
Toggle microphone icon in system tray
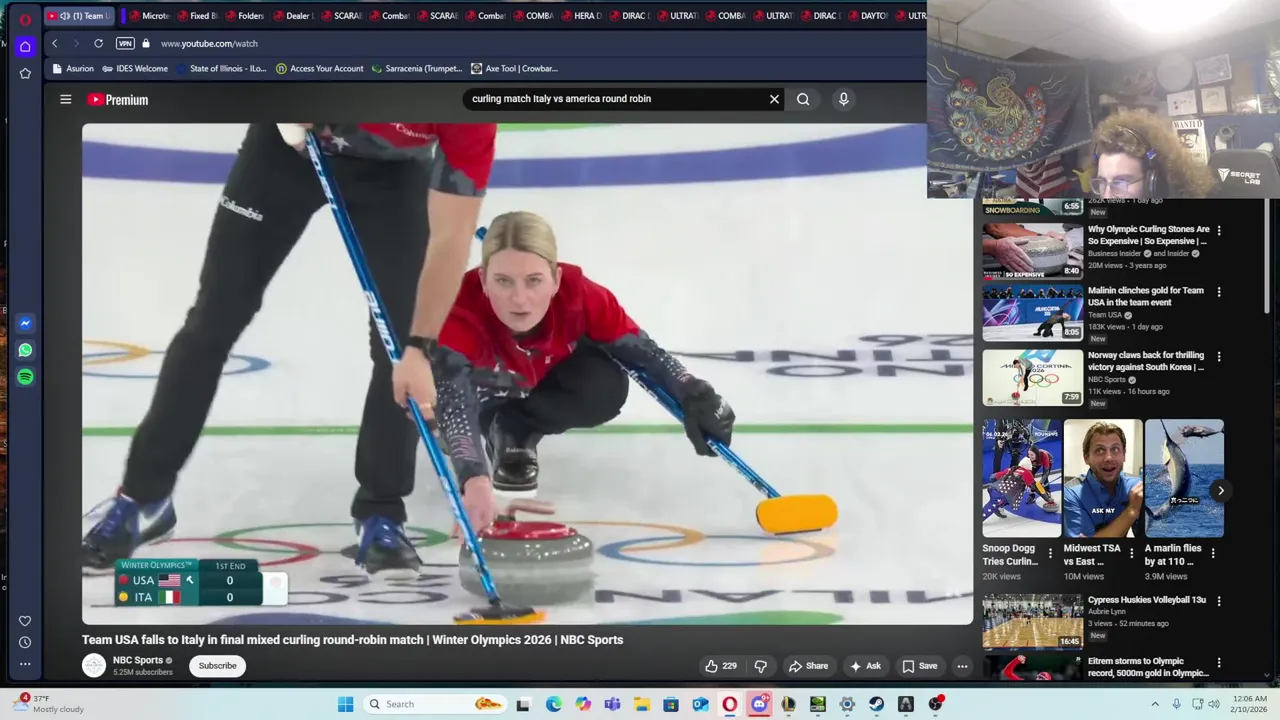pyautogui.click(x=1176, y=704)
